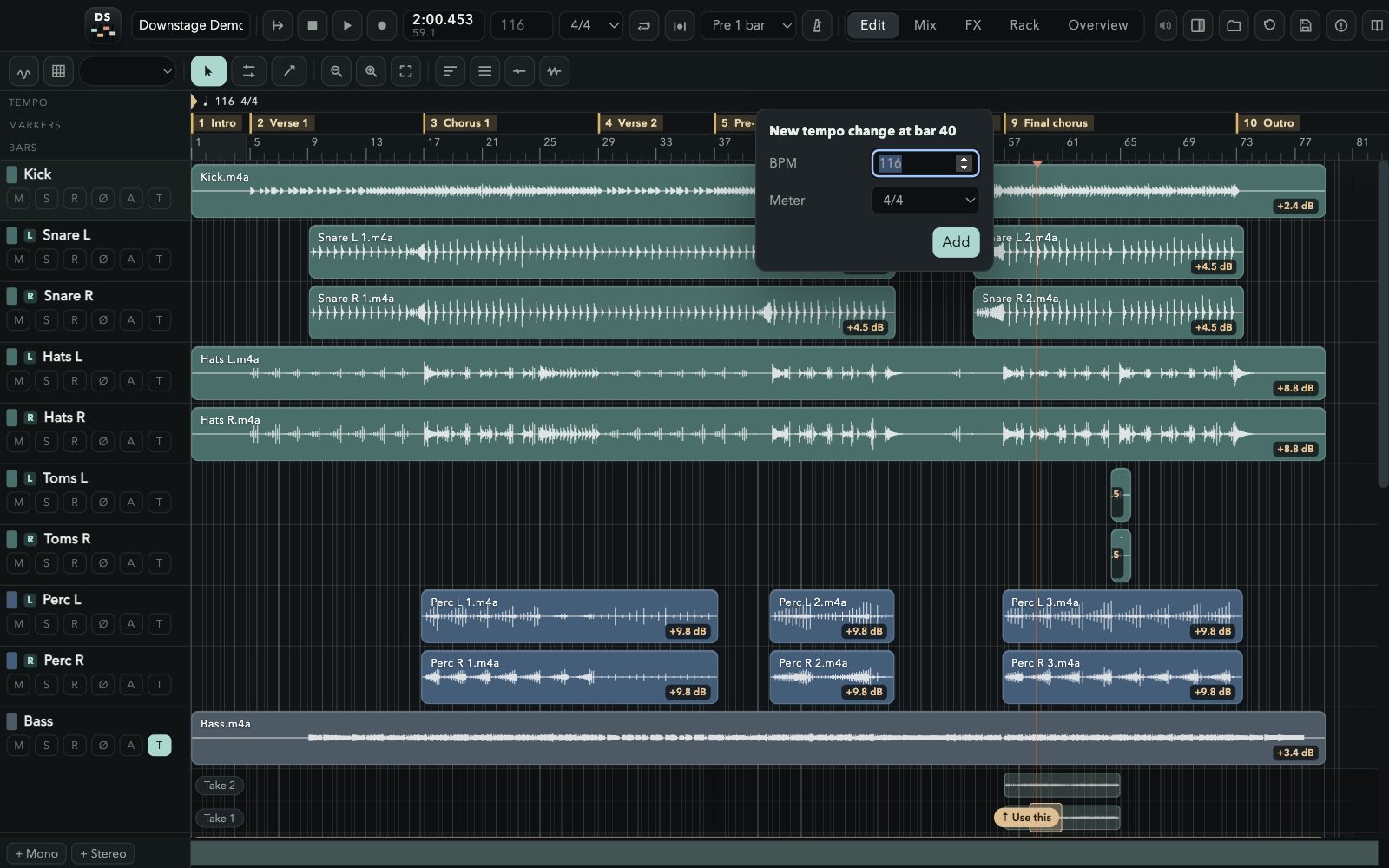
Task: Click the Chorus 1 marker
Action: [x=460, y=123]
